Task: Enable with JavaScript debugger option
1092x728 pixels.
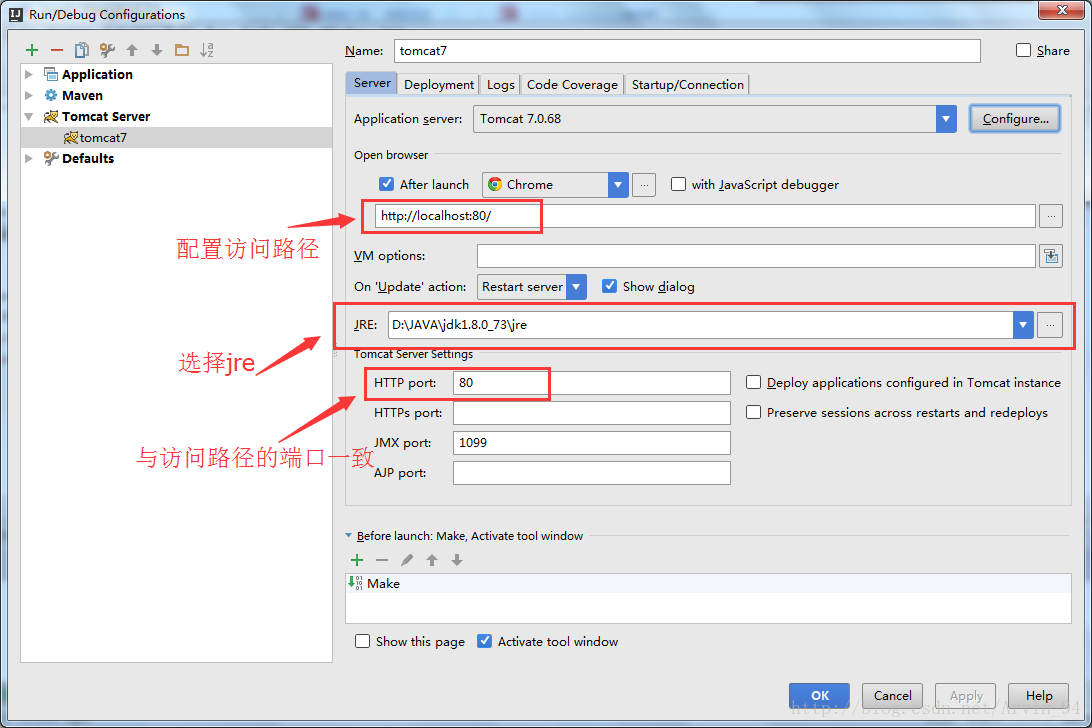Action: pyautogui.click(x=678, y=184)
